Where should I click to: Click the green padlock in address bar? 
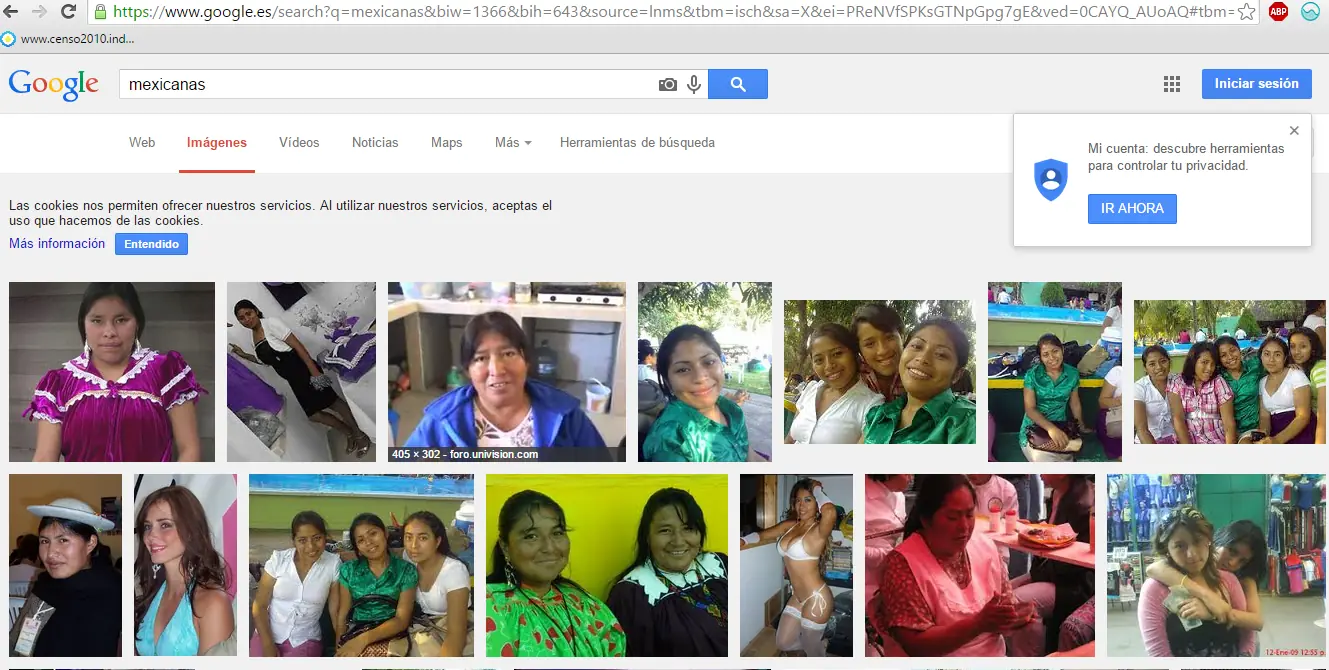click(x=101, y=12)
